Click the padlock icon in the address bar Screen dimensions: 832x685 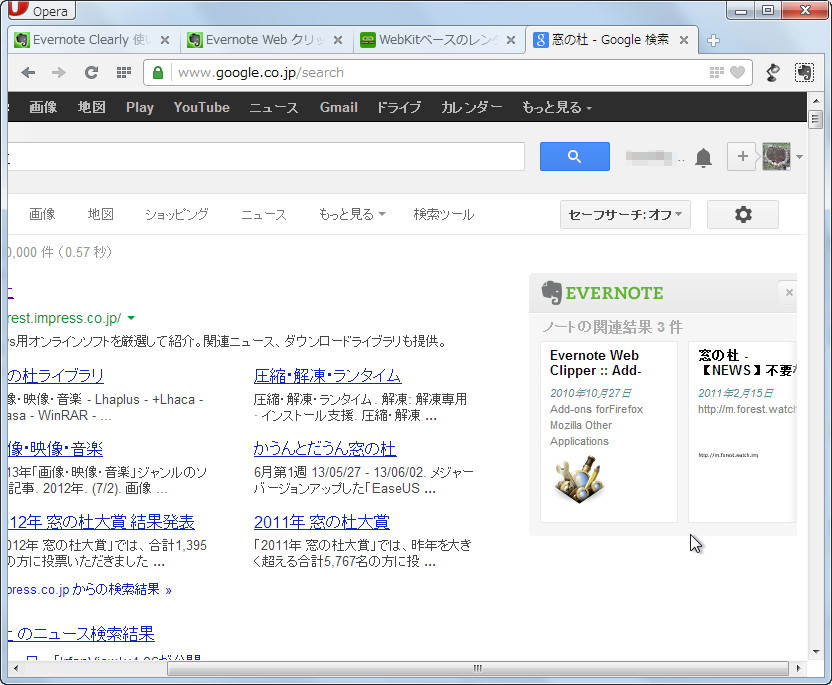point(158,72)
